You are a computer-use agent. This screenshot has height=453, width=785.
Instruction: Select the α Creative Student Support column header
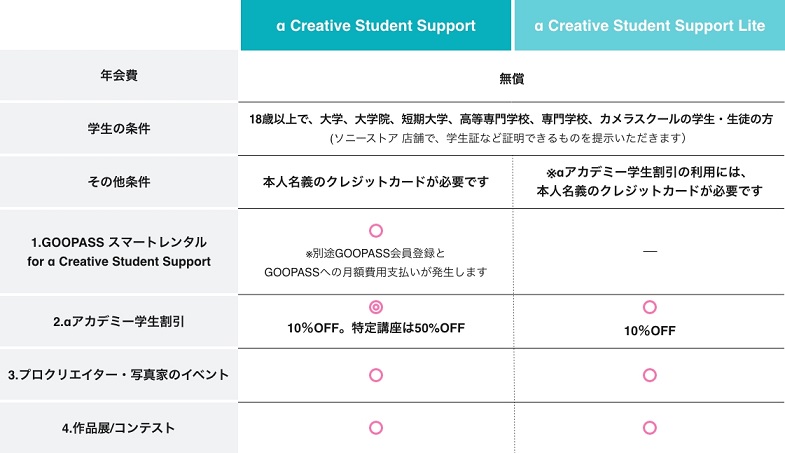click(x=376, y=25)
